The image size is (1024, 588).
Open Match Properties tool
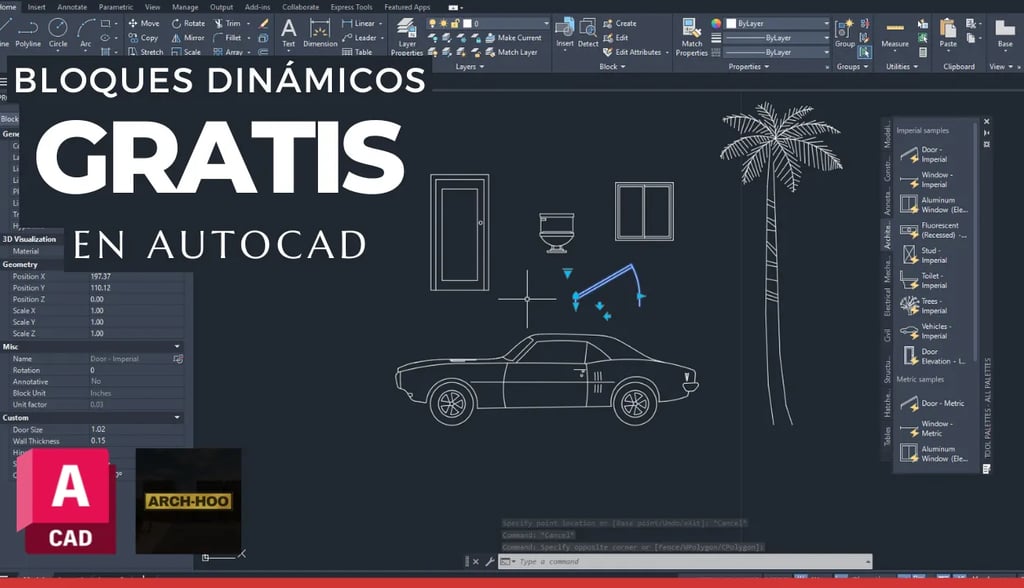tap(692, 37)
